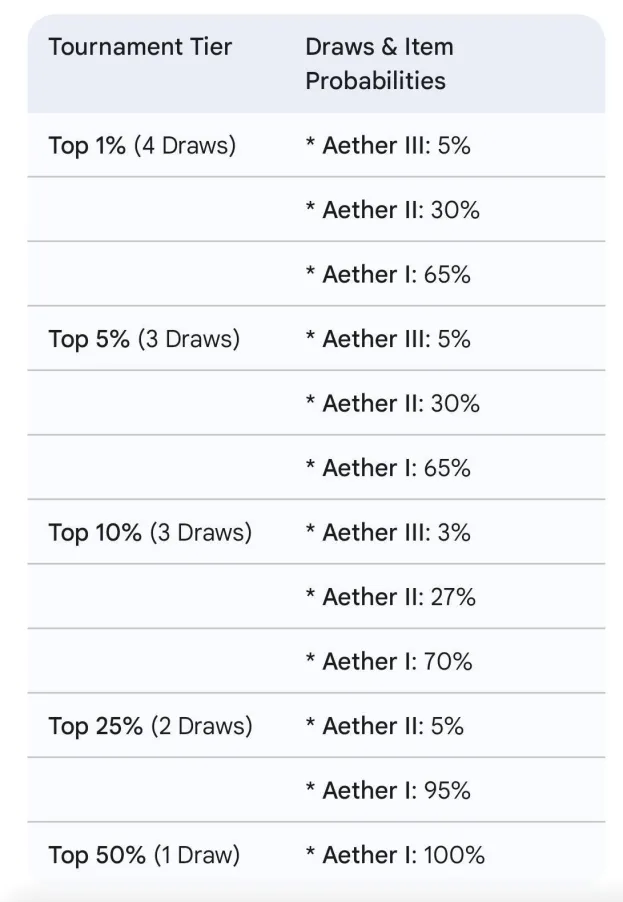
Task: Click the Aether I: 95% entry
Action: pyautogui.click(x=388, y=790)
